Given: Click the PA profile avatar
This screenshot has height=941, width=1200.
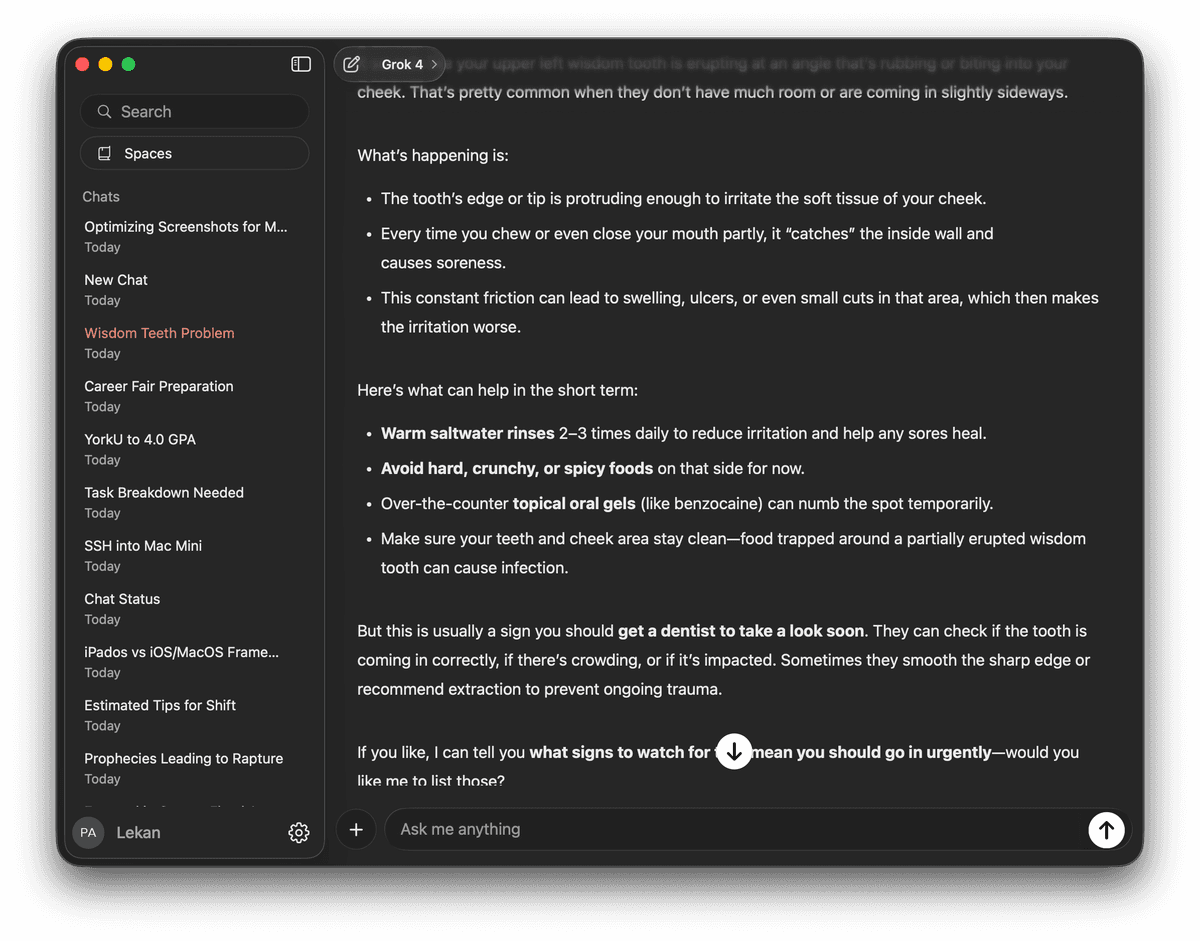Looking at the screenshot, I should pyautogui.click(x=88, y=832).
